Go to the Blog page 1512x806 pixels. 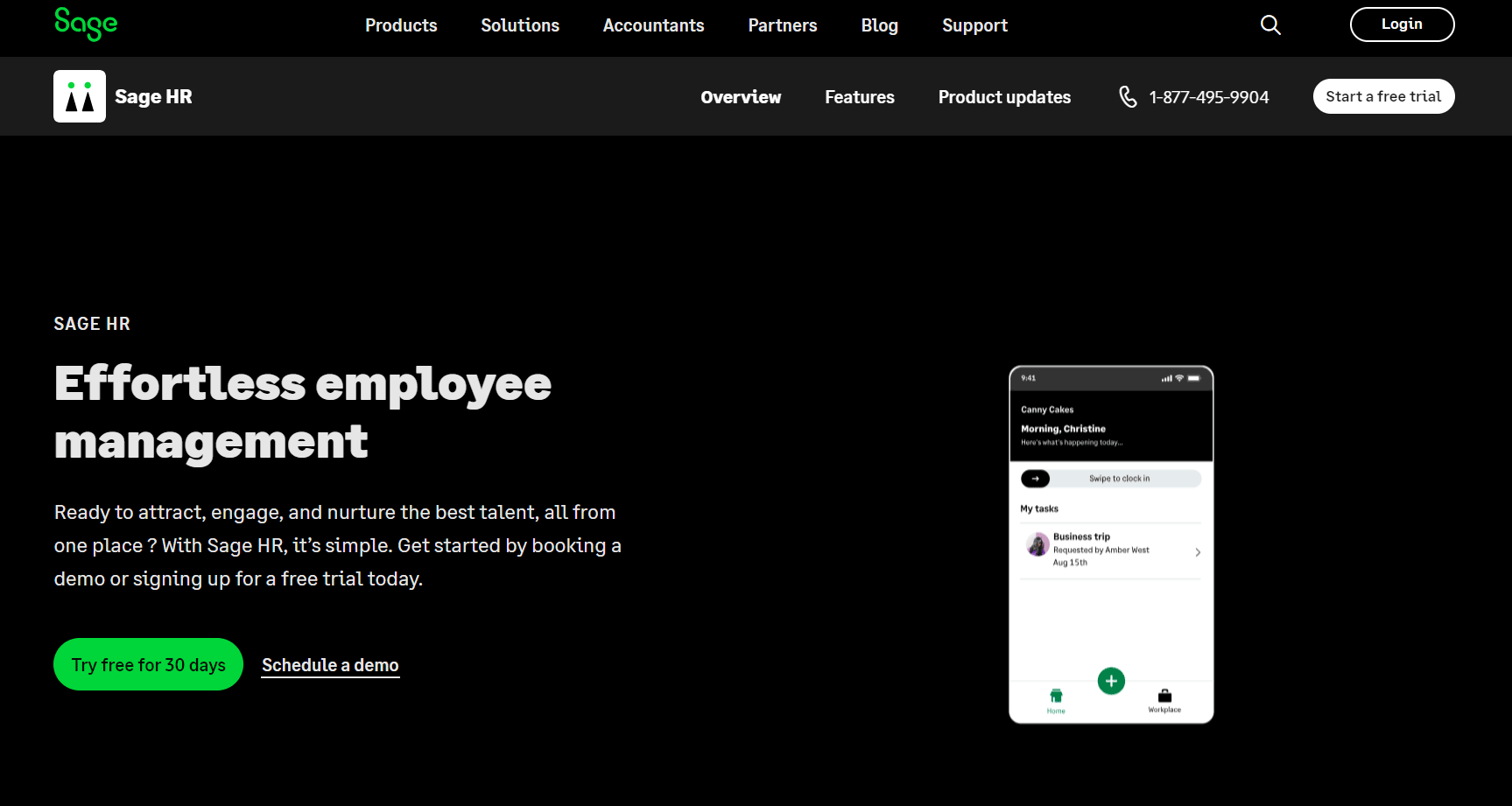[880, 25]
